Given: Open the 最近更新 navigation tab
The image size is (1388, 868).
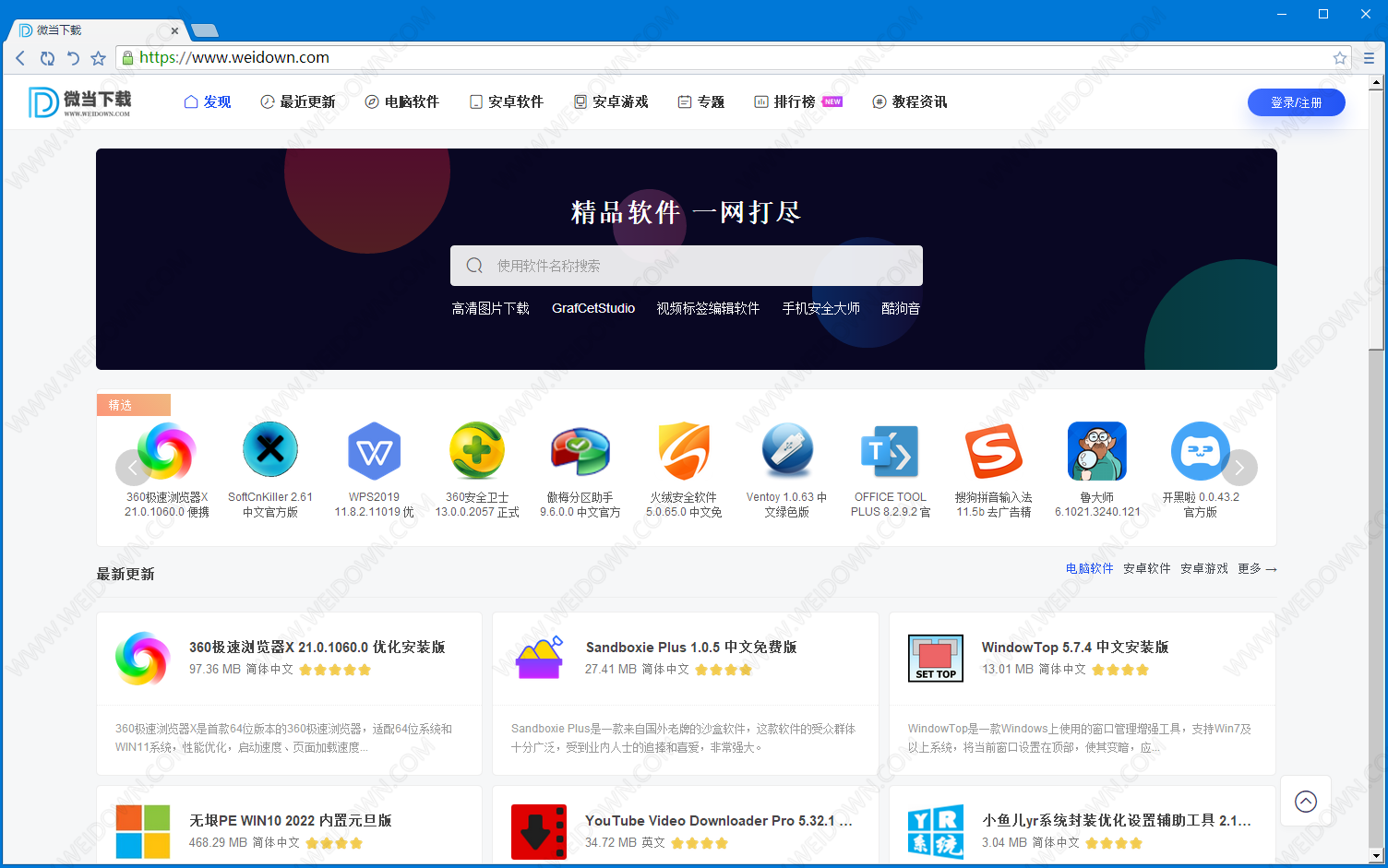Looking at the screenshot, I should (298, 101).
